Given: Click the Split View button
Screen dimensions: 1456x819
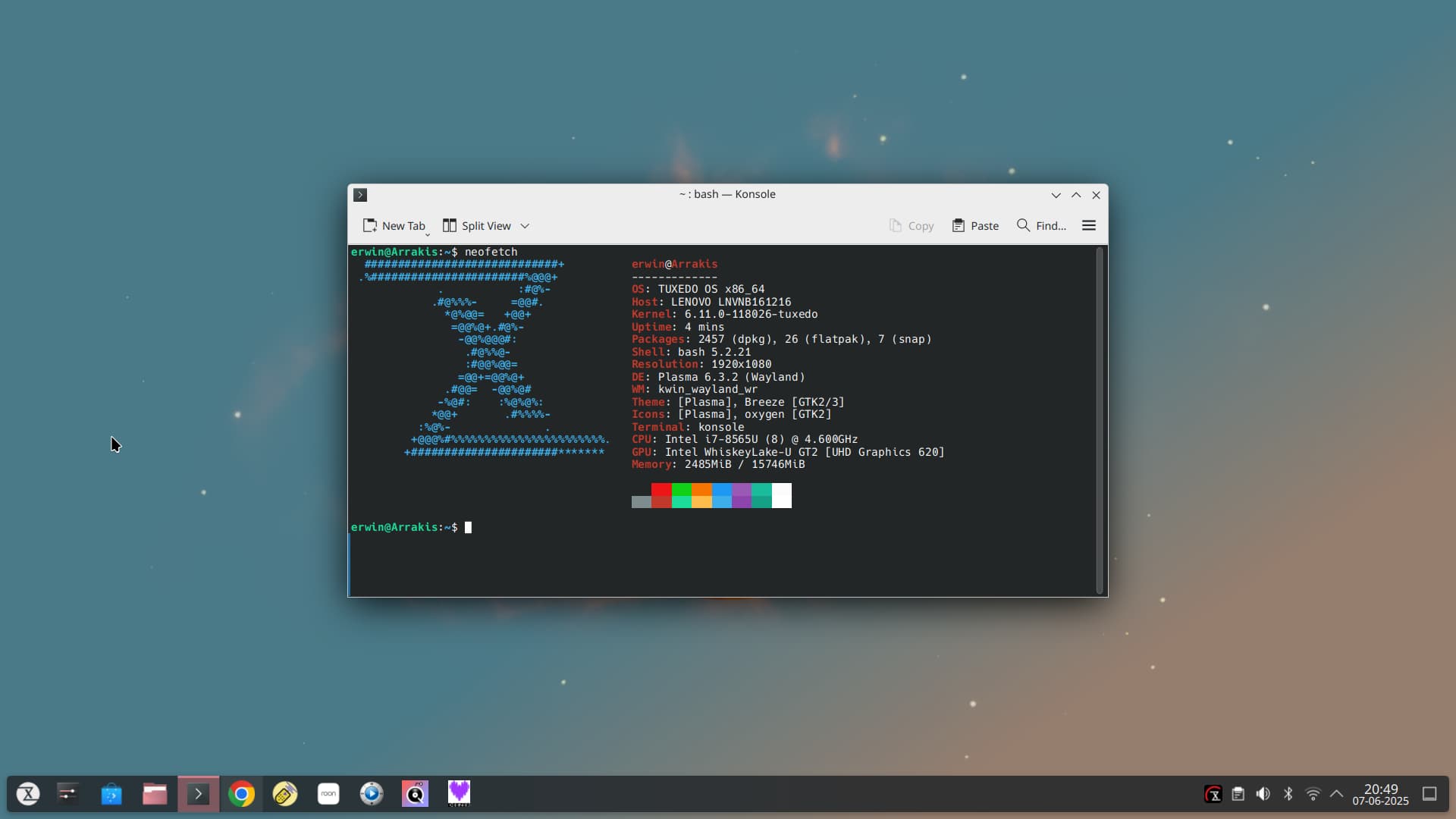Looking at the screenshot, I should coord(477,226).
